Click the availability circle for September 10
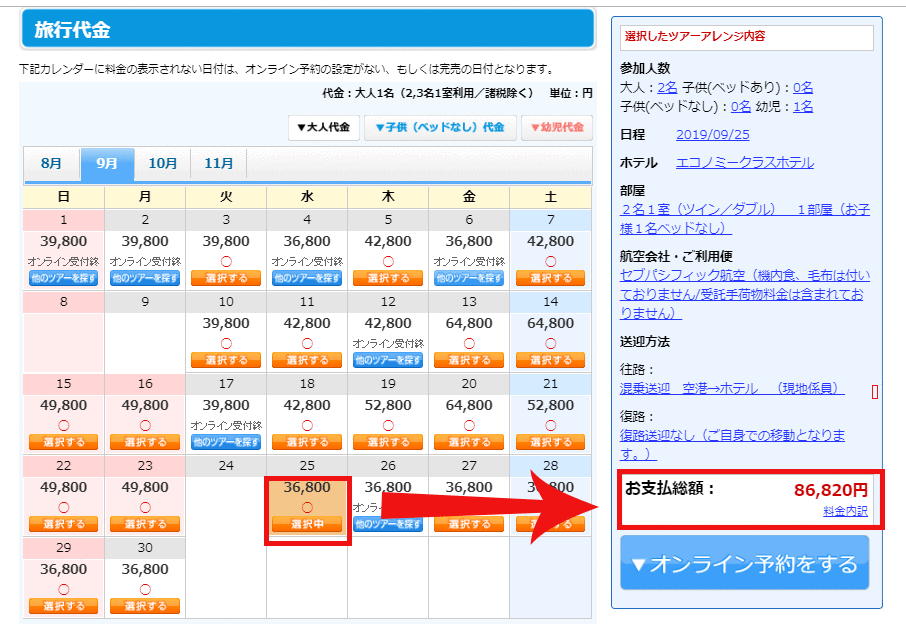 225,343
